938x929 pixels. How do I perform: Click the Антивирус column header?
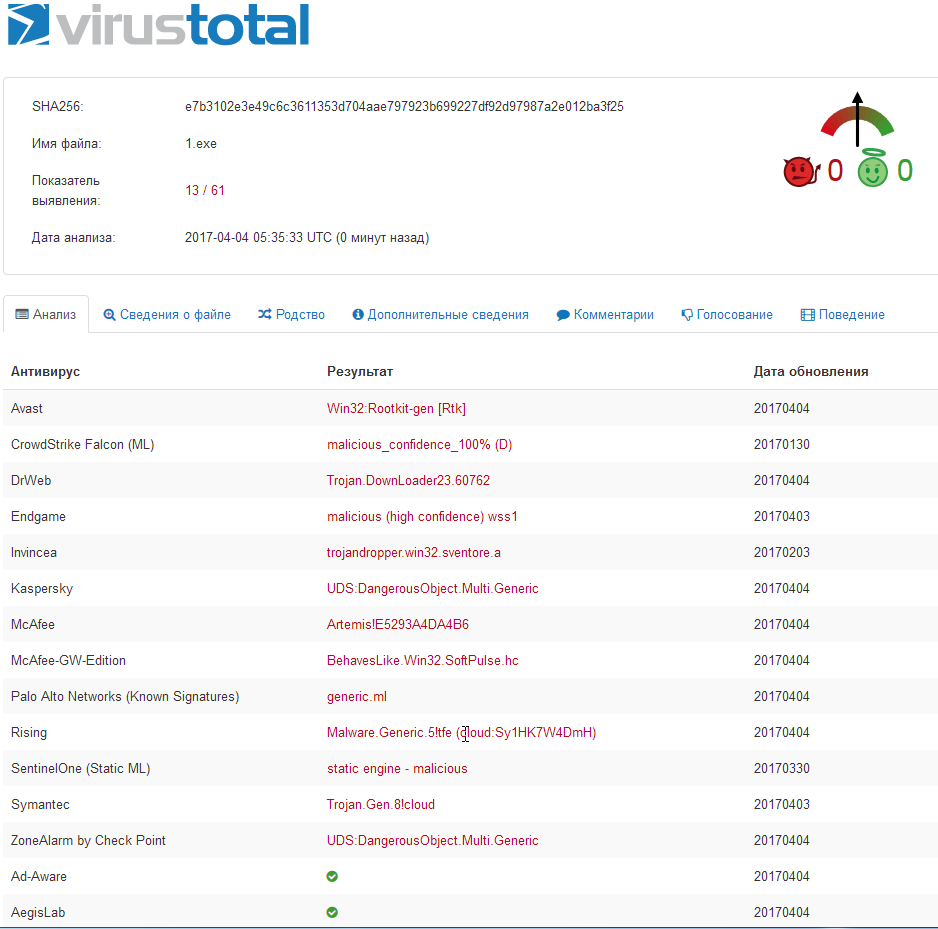point(45,372)
